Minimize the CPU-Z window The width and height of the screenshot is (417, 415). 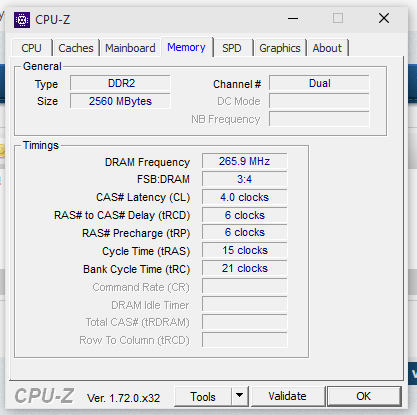[293, 18]
